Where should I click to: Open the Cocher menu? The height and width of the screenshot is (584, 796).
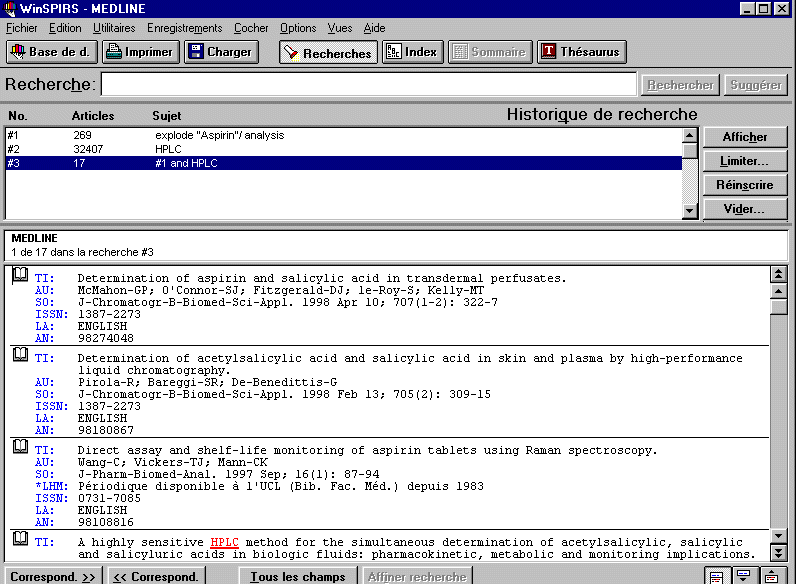click(251, 28)
